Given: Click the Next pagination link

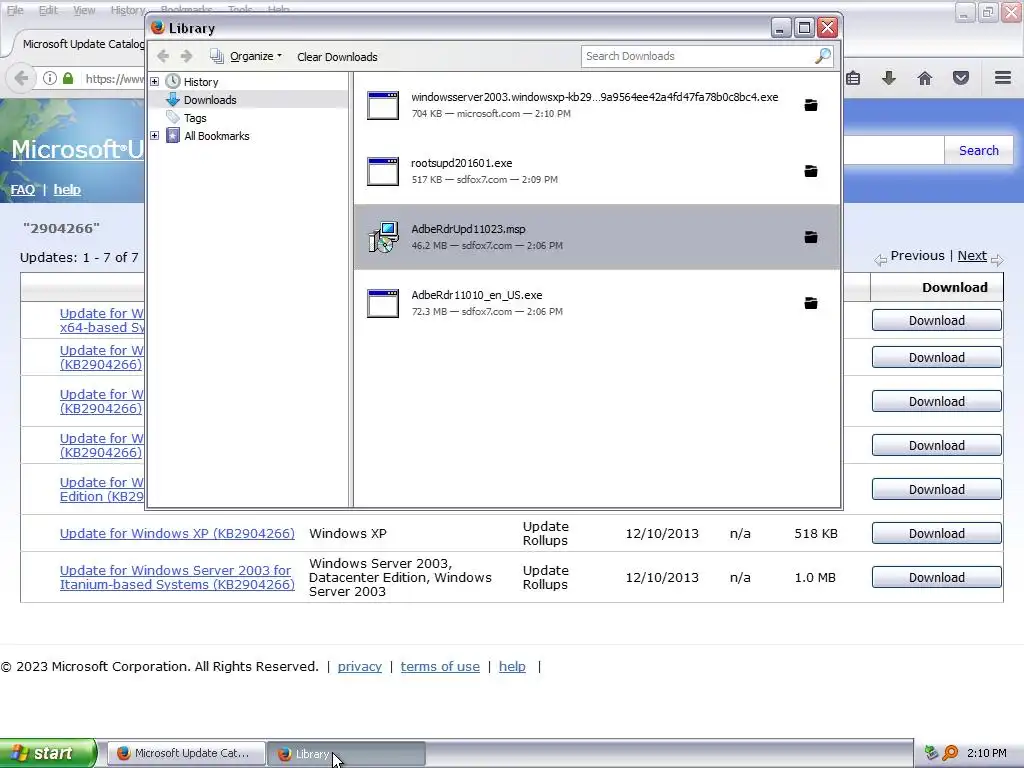Looking at the screenshot, I should [x=972, y=255].
